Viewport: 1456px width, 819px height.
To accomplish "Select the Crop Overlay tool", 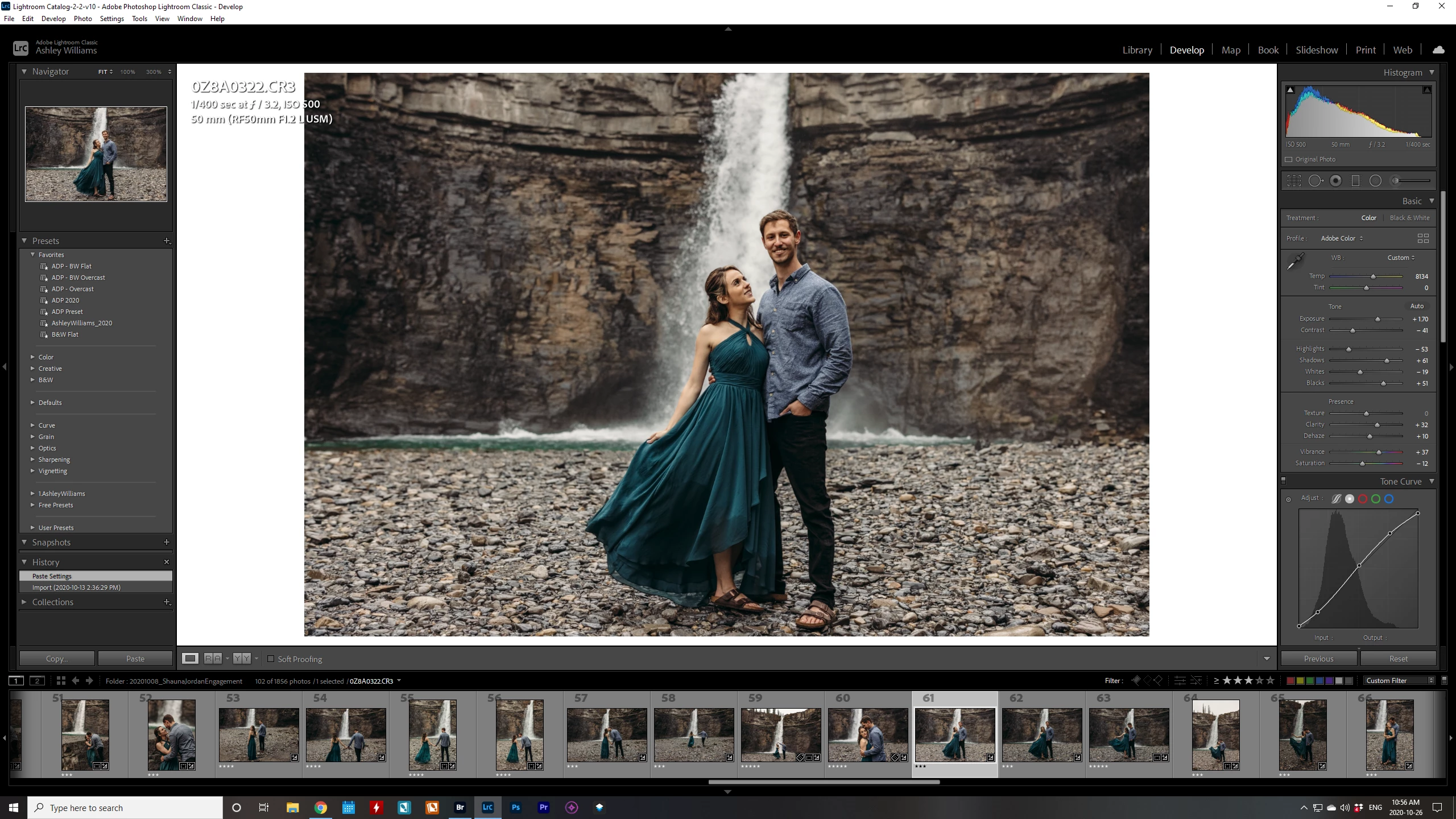I will pos(1294,181).
